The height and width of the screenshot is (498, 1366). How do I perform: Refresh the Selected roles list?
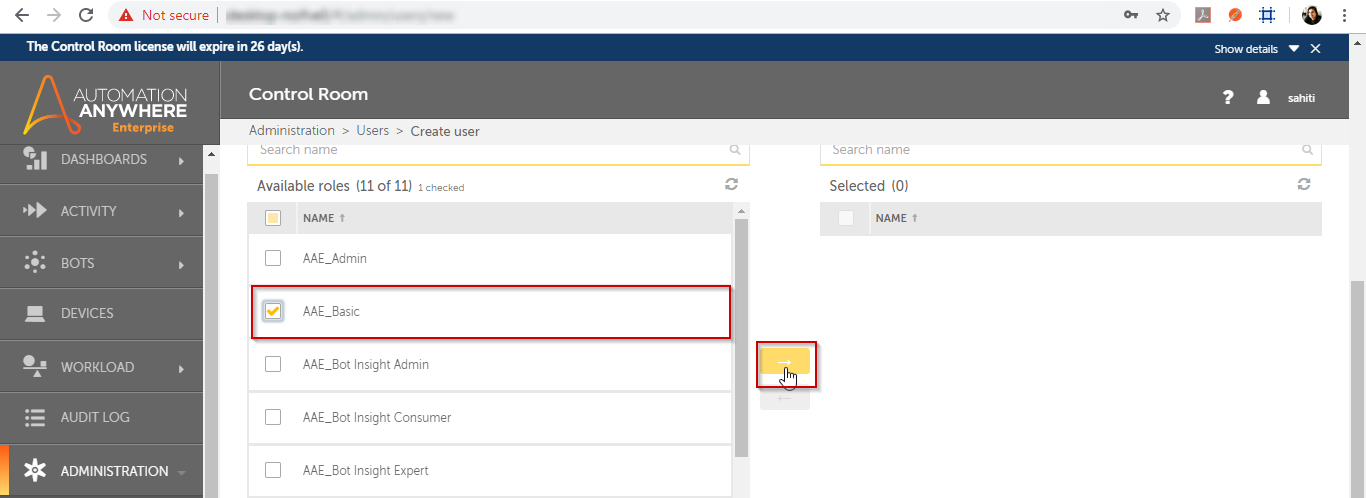point(1304,185)
